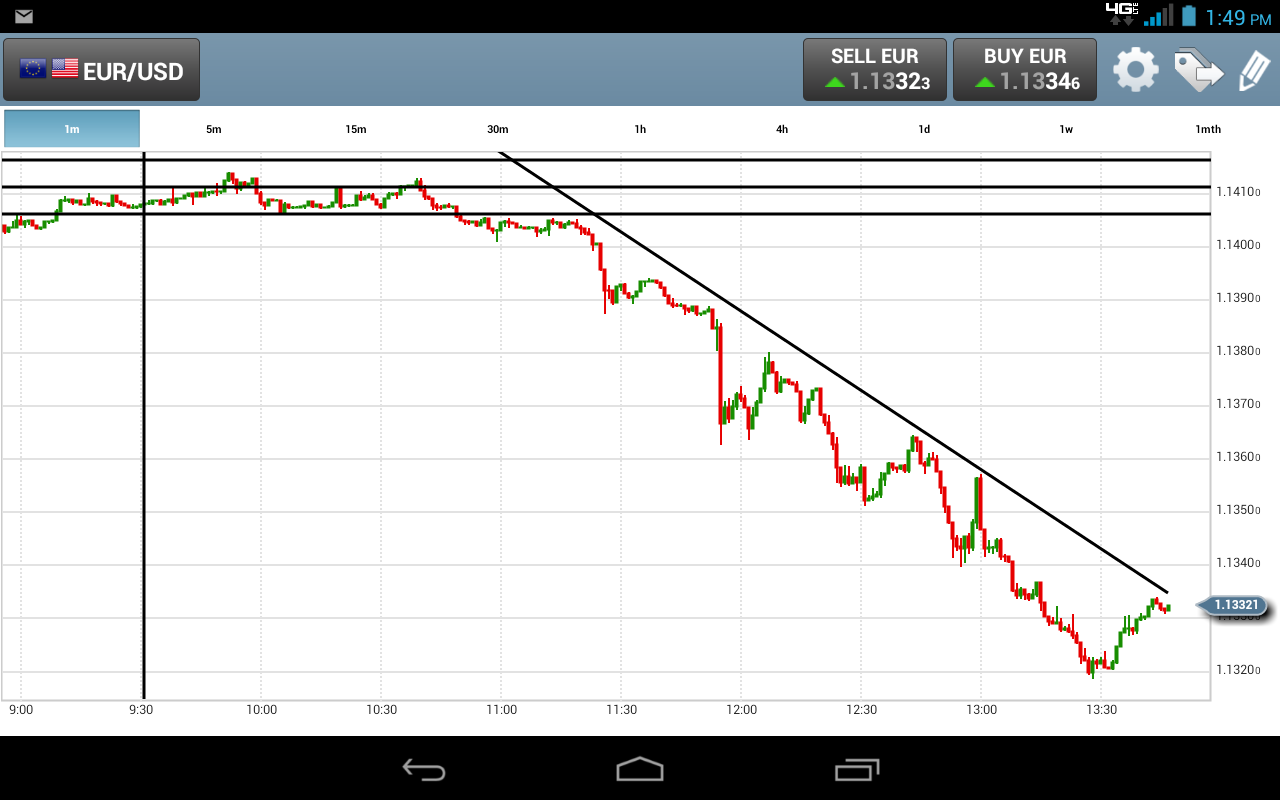1280x800 pixels.
Task: Choose the 30m timeframe tab
Action: point(498,129)
